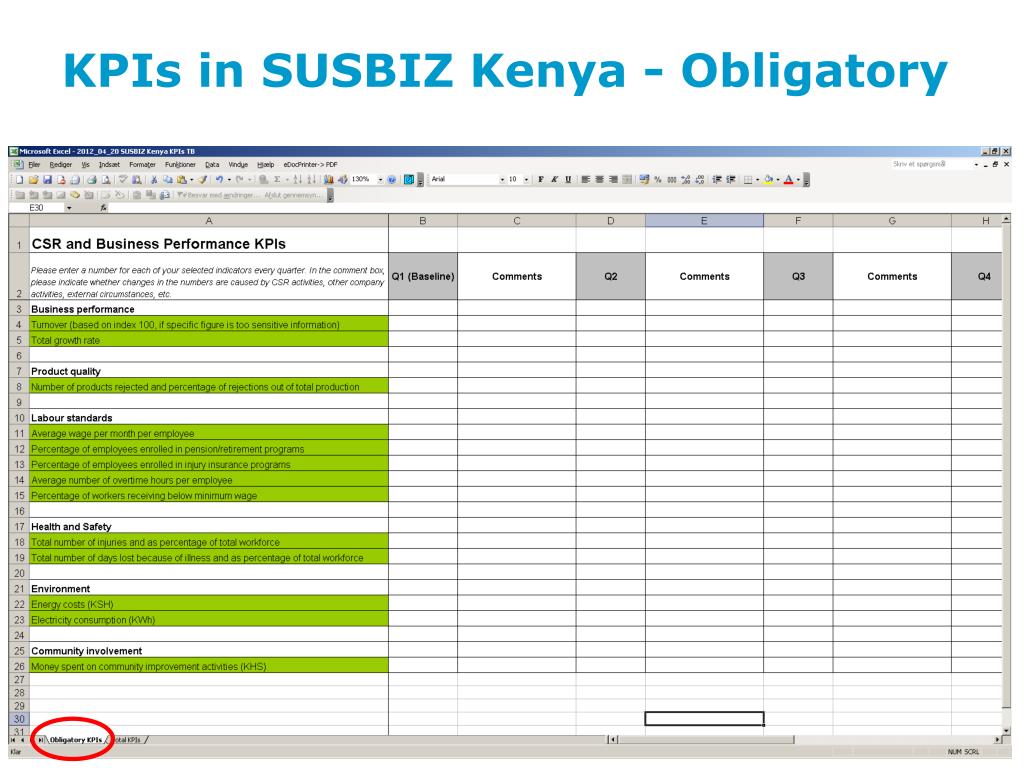Open the Data menu
Image resolution: width=1024 pixels, height=768 pixels.
(x=212, y=165)
